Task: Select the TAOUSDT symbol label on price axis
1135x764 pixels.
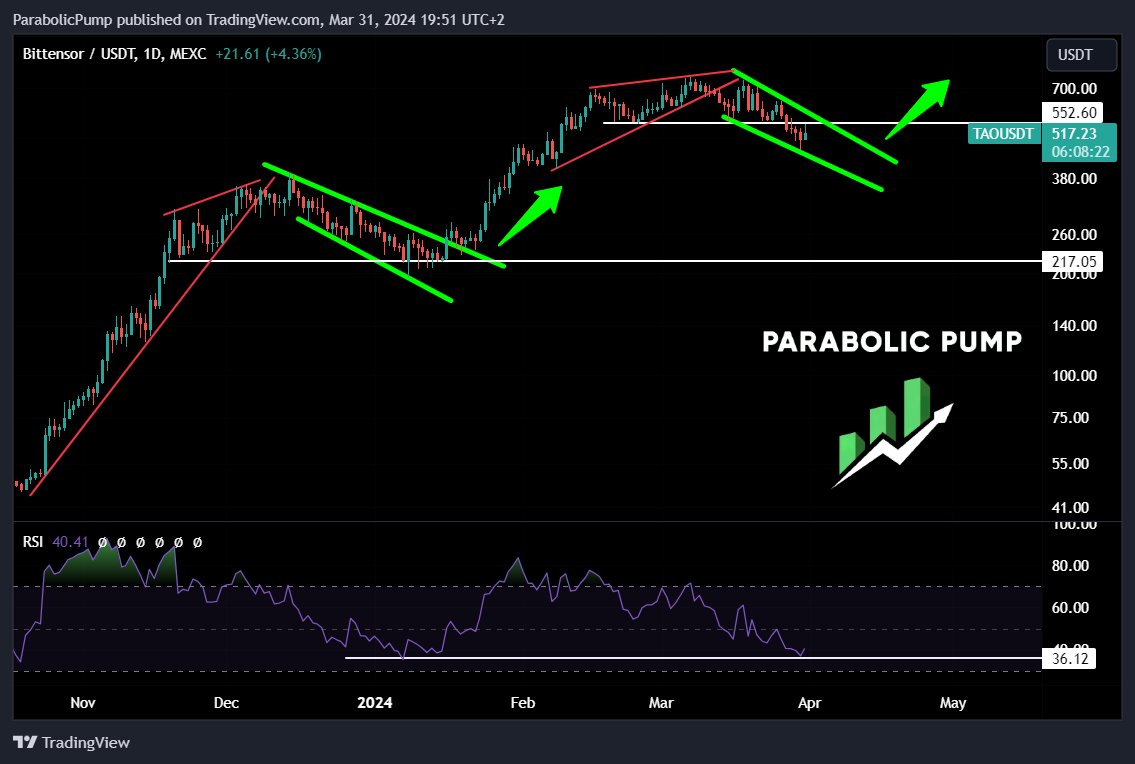Action: 1003,134
